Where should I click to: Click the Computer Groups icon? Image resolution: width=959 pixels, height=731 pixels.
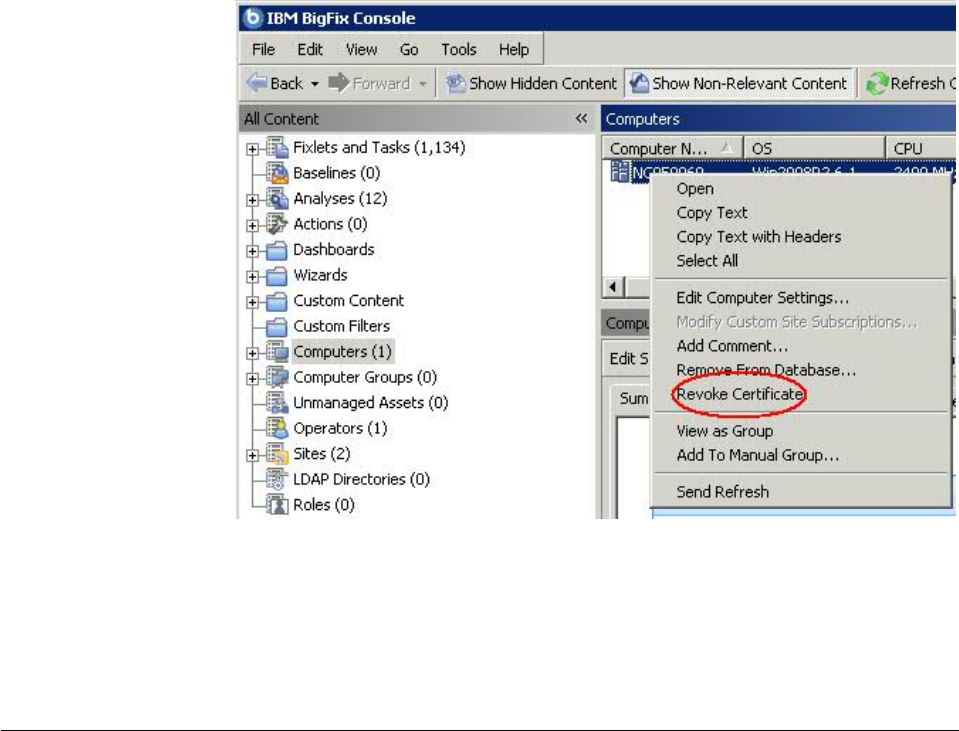coord(277,377)
